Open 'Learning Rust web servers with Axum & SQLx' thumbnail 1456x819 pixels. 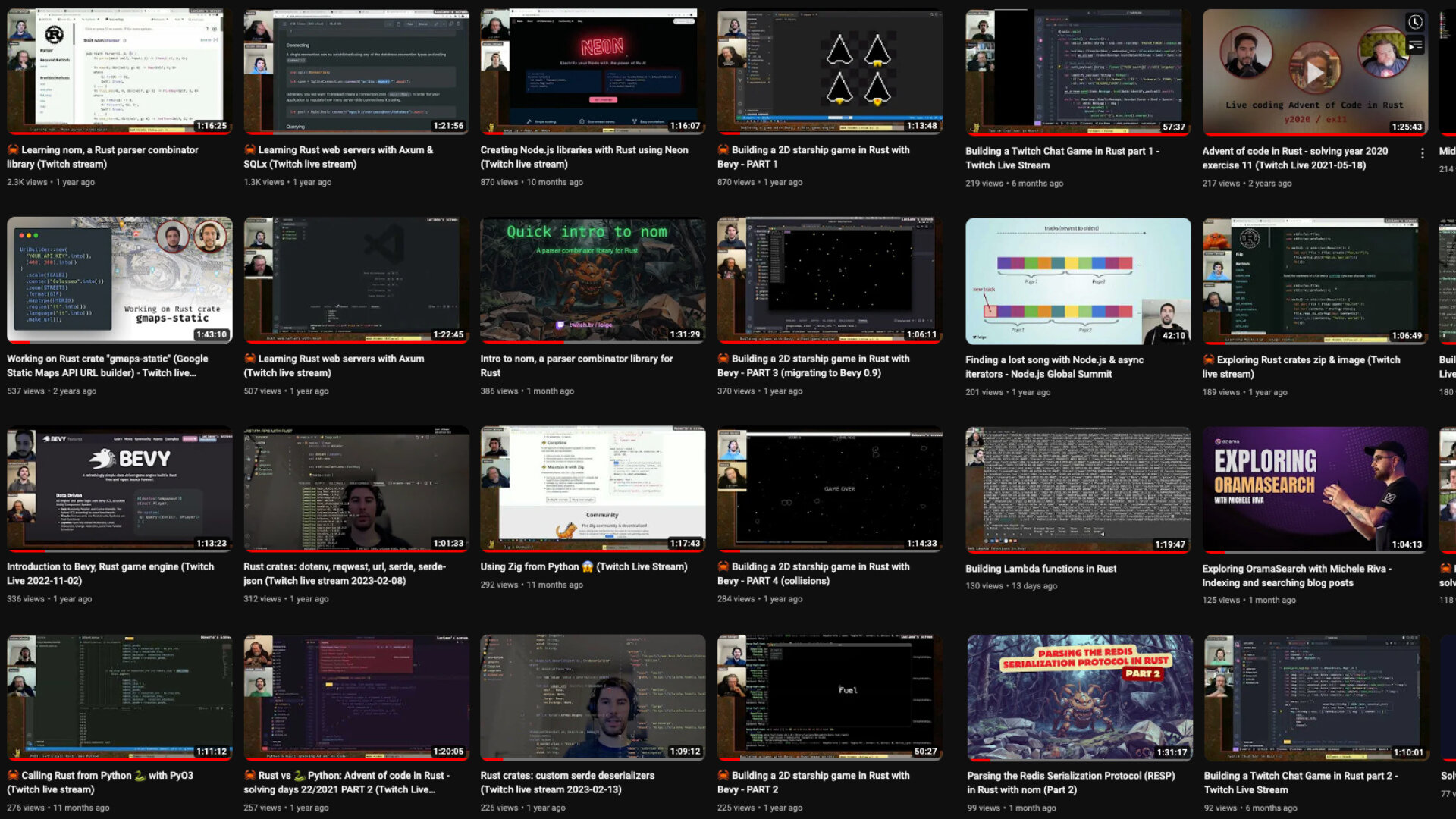pos(356,71)
